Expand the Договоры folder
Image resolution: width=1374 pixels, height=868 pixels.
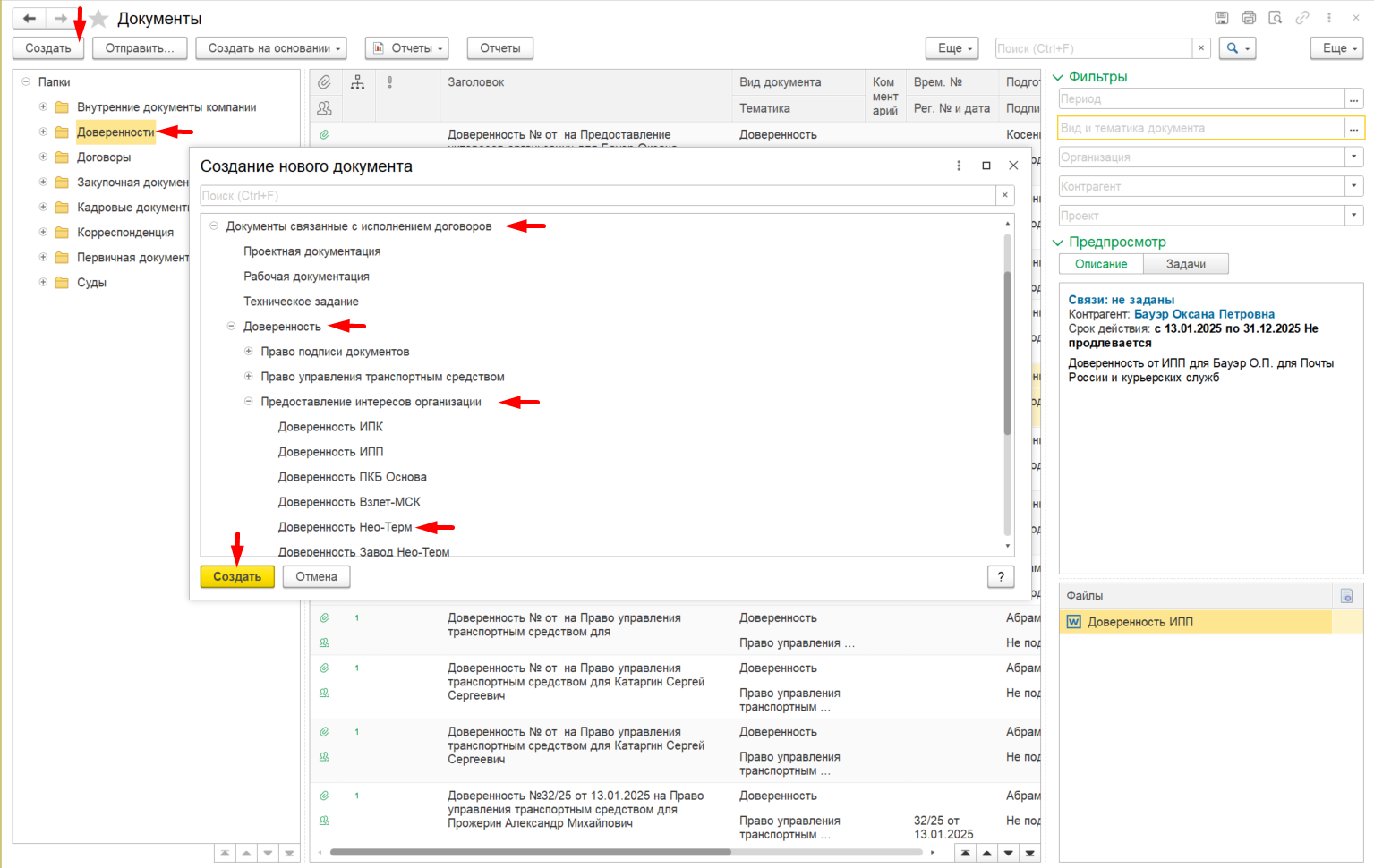coord(43,157)
